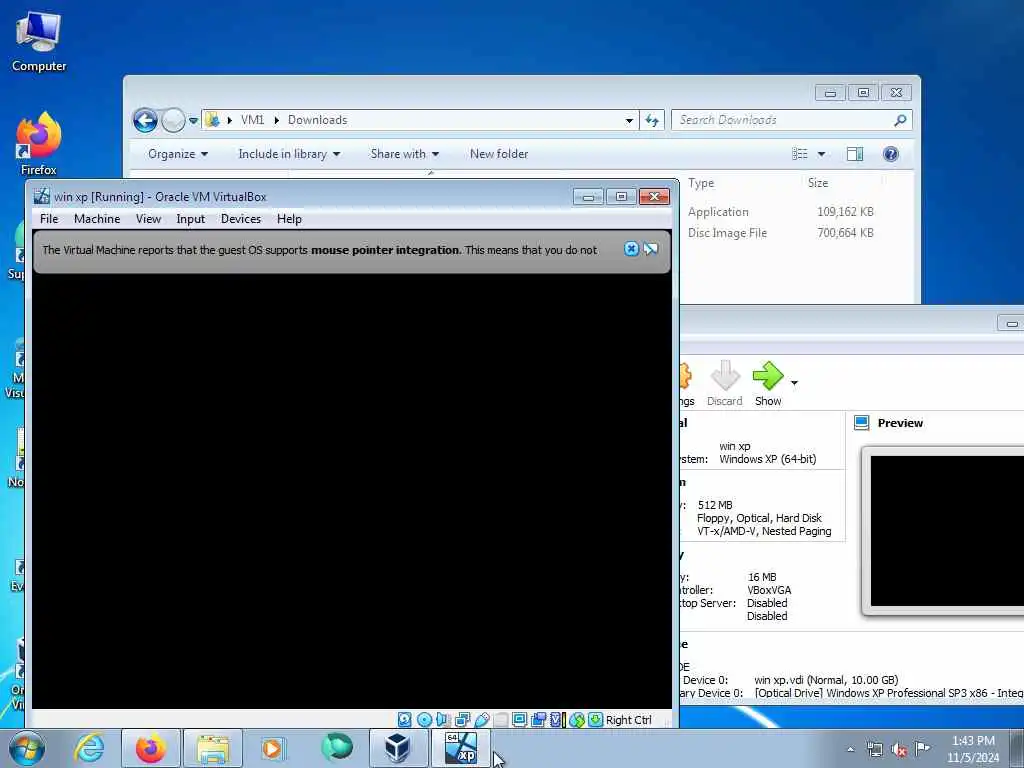Click the clock showing 1:43 PM
Screen dimensions: 1024x768
[973, 741]
